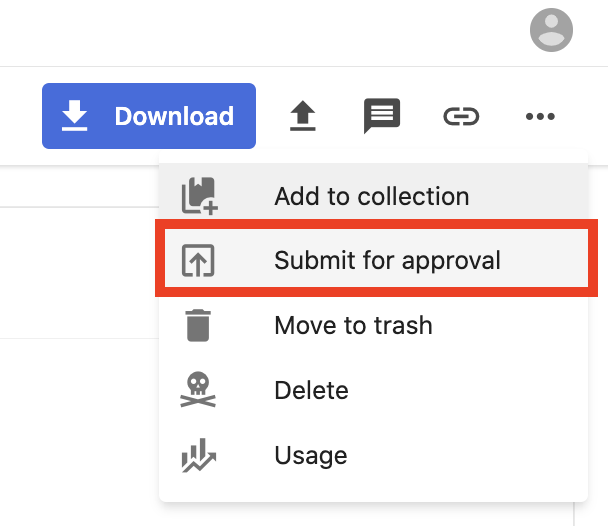Click the skull and crossbones icon

click(x=198, y=390)
